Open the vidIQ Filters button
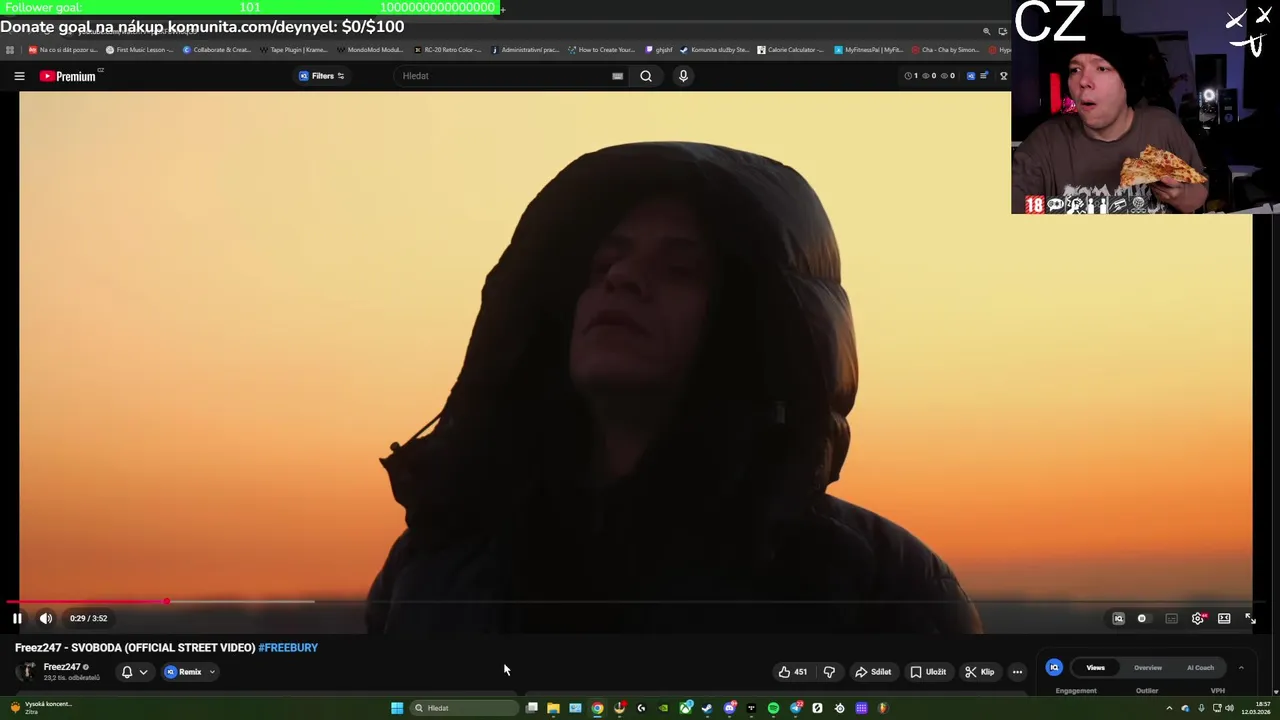Image resolution: width=1280 pixels, height=720 pixels. click(322, 76)
